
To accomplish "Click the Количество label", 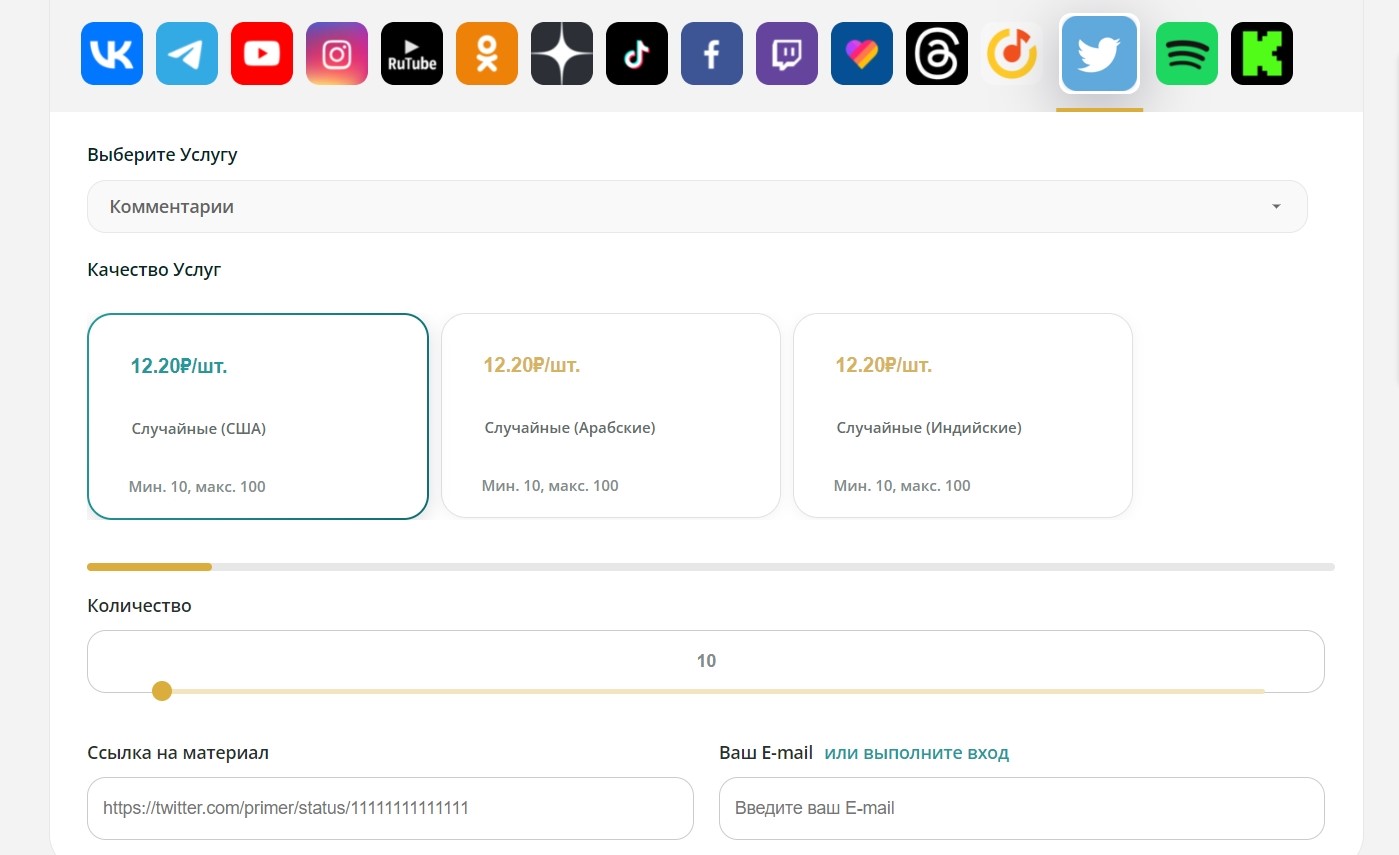I will point(139,606).
